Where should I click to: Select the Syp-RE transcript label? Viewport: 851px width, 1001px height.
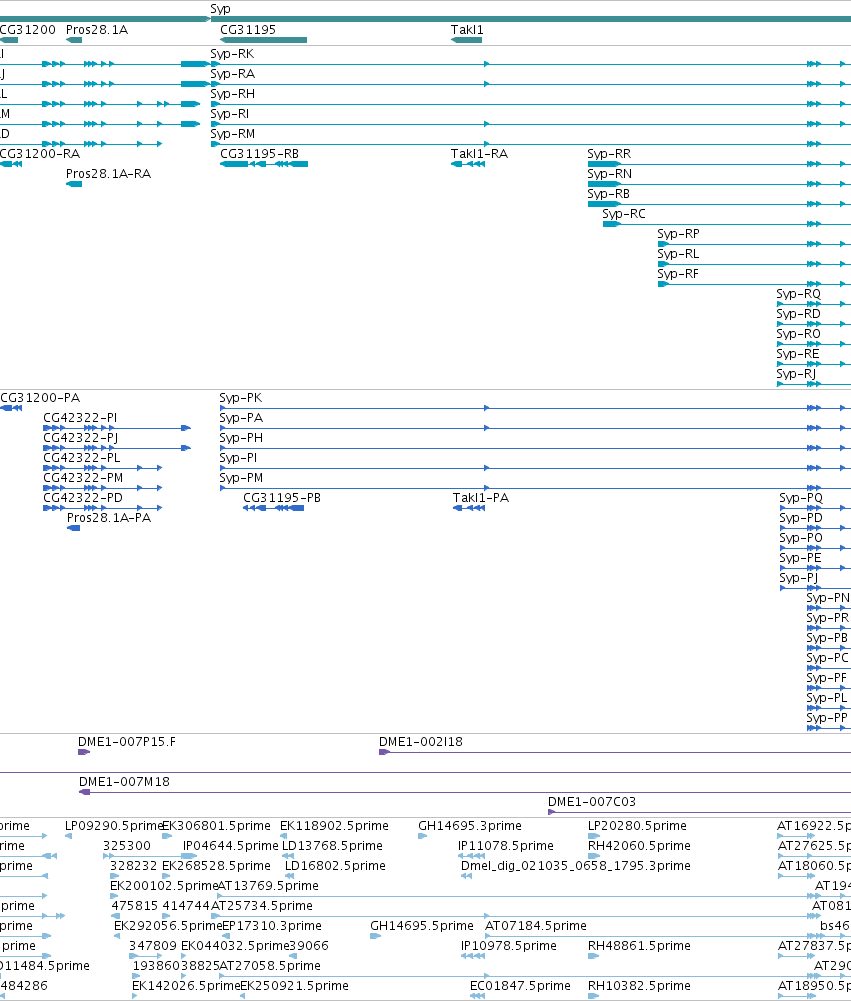pos(797,354)
